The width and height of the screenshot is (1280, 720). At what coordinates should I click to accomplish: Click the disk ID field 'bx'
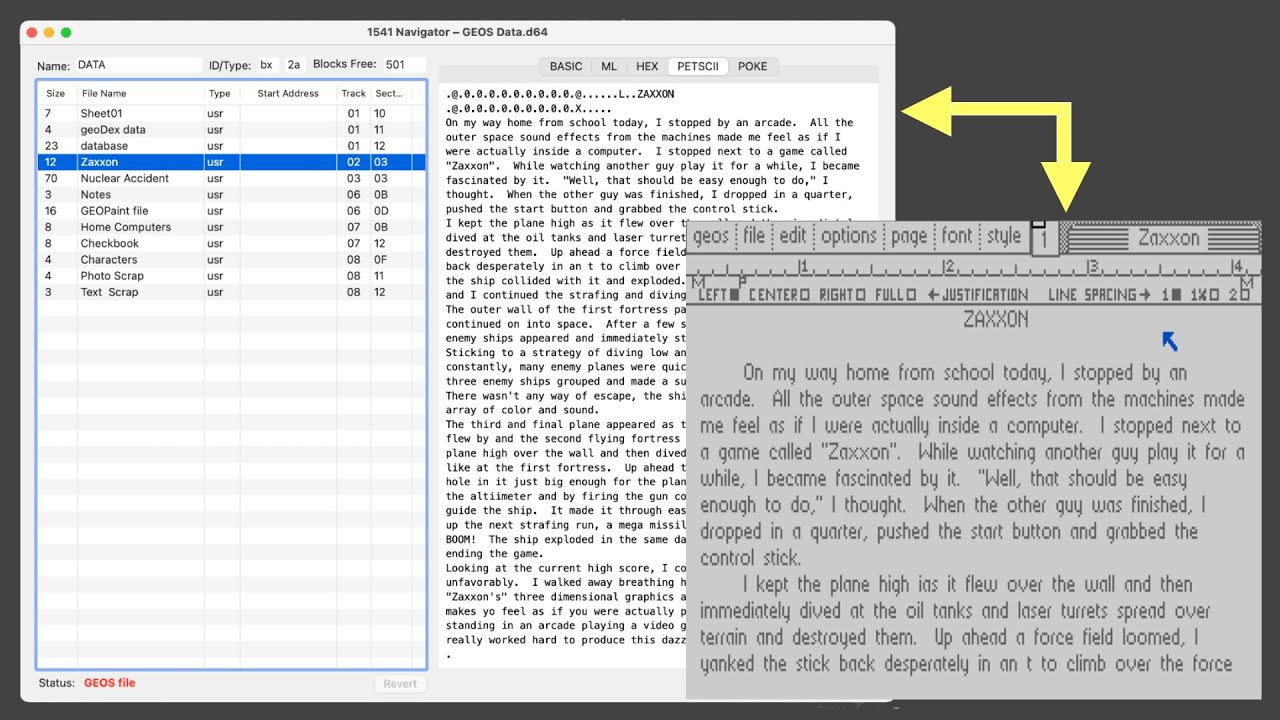pyautogui.click(x=267, y=65)
